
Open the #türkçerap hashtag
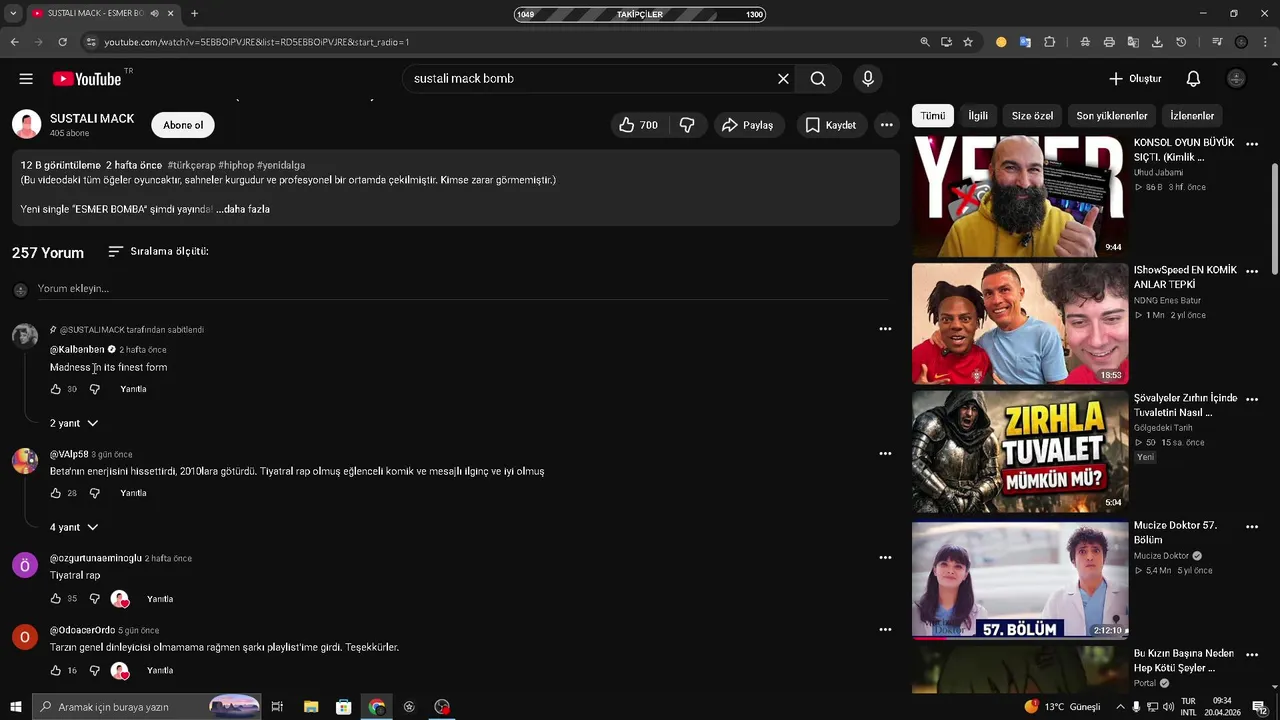click(190, 165)
